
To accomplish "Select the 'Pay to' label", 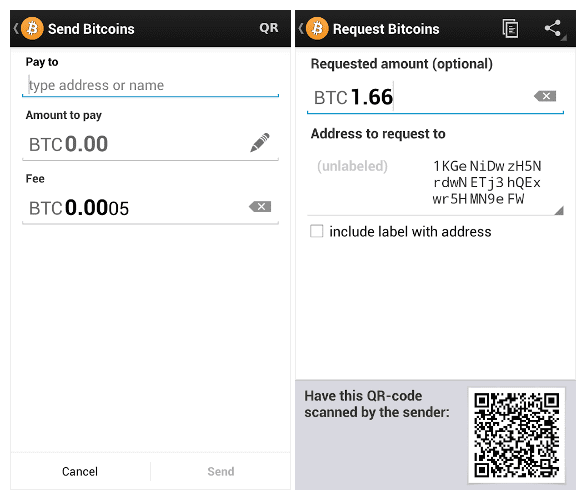I will 42,62.
